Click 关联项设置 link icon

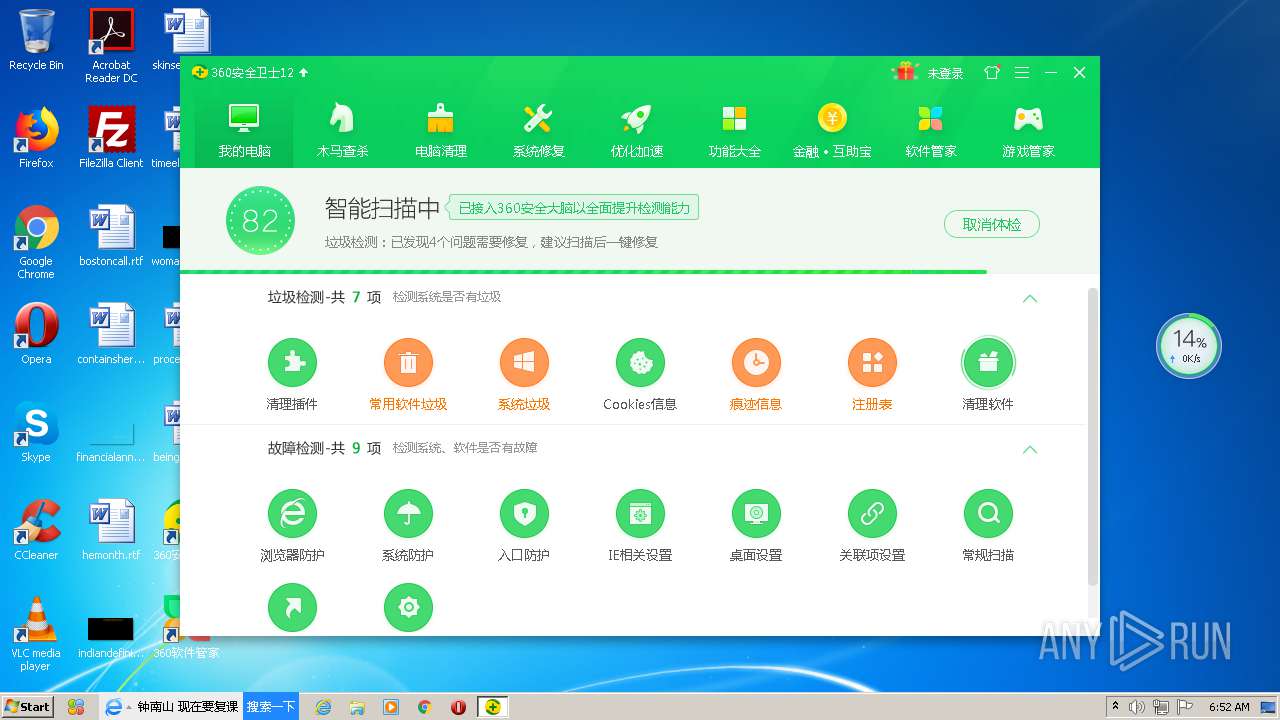pos(872,514)
